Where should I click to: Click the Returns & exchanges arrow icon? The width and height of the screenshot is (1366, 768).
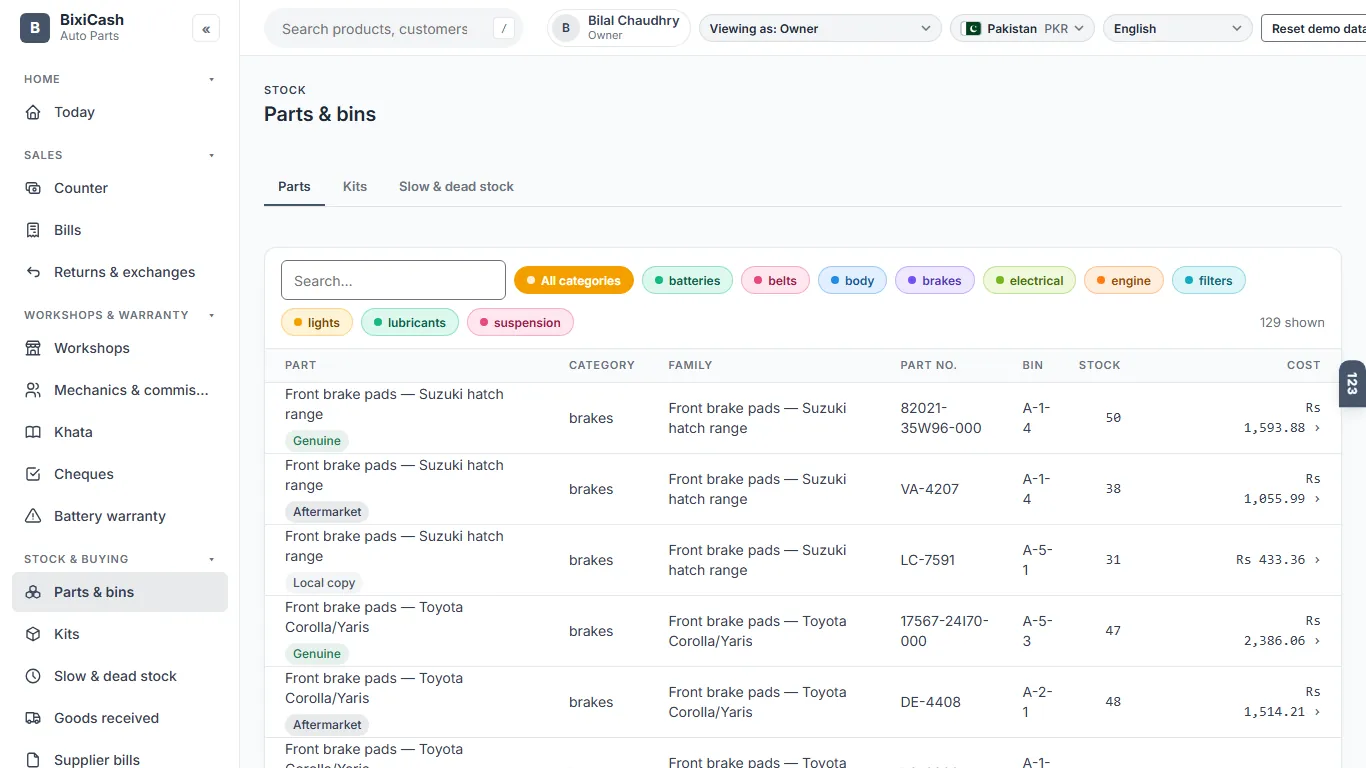[x=33, y=272]
